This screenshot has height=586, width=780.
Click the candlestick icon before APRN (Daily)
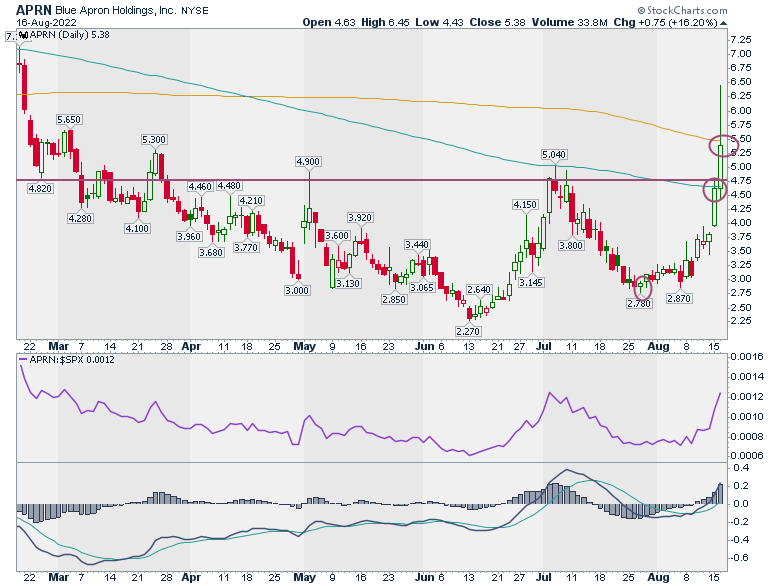click(x=23, y=35)
